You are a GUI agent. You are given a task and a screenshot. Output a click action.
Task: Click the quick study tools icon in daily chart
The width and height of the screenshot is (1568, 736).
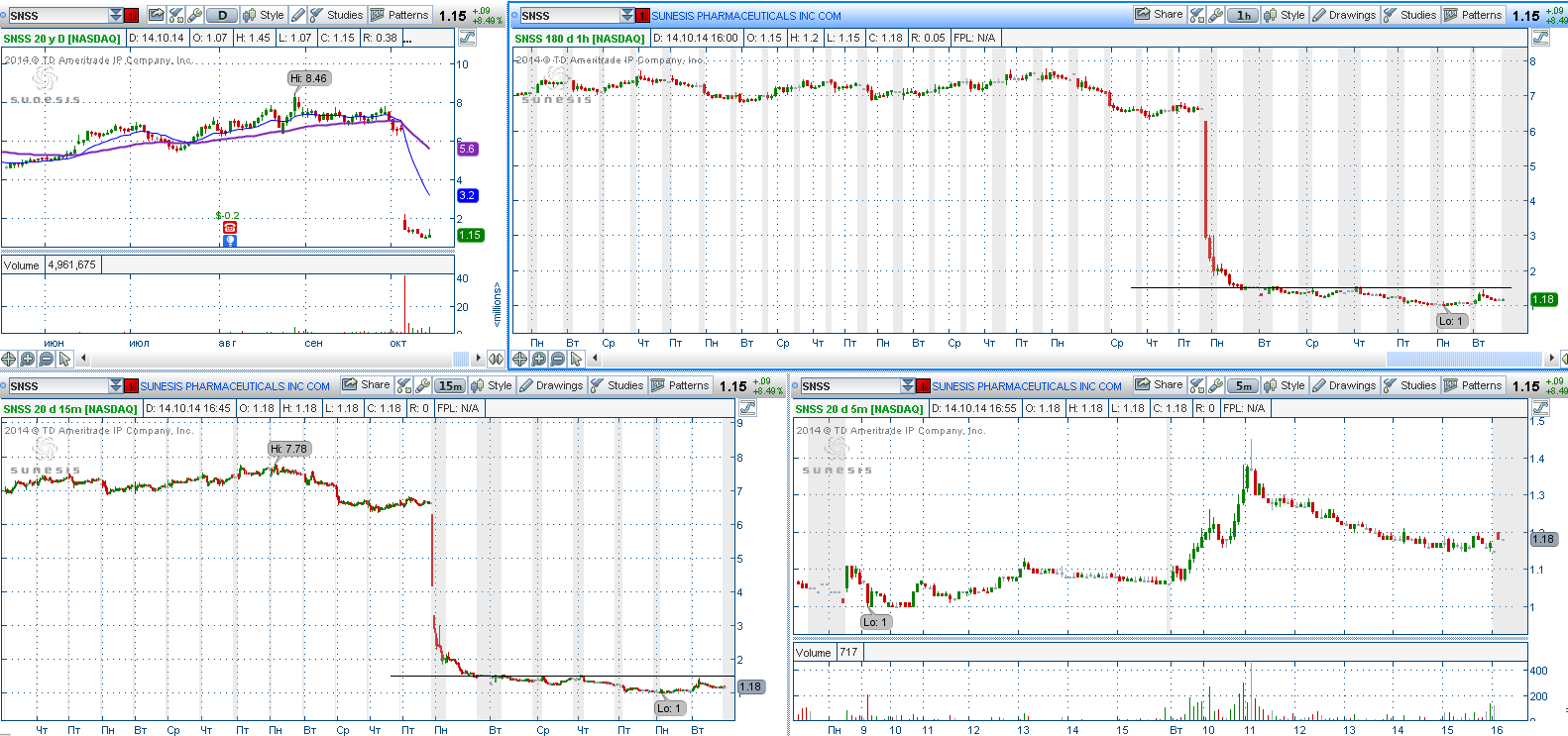pos(176,15)
